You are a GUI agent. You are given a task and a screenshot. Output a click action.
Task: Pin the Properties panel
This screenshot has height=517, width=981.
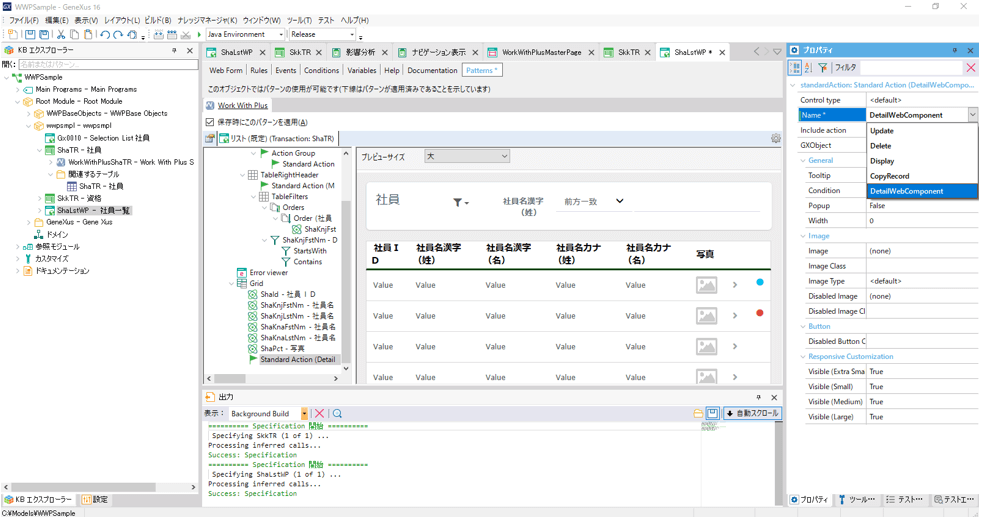click(x=955, y=50)
